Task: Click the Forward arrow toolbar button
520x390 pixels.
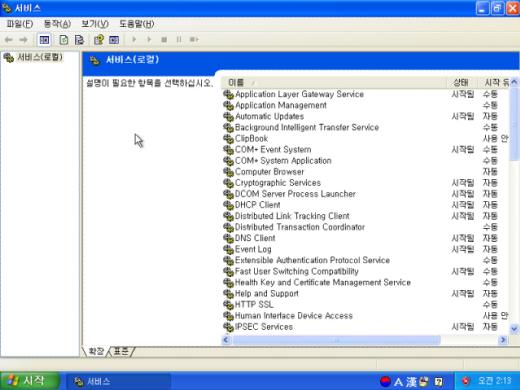Action: (23, 40)
